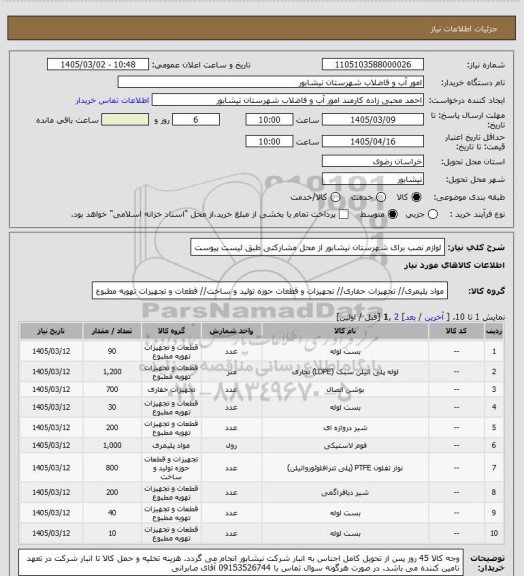Image resolution: width=524 pixels, height=576 pixels.
Task: Click the response deadline date 1405/03/09
Action: point(373,120)
